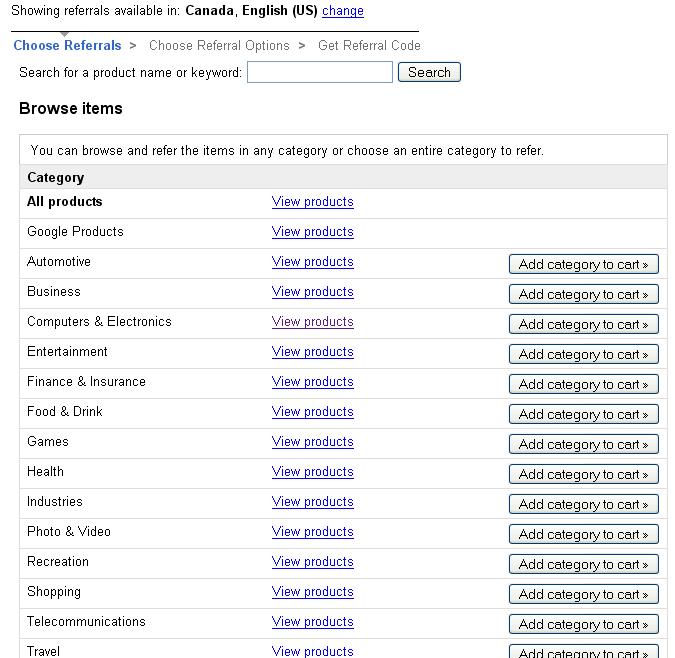Select the Choose Referrals step
This screenshot has width=675, height=658.
67,45
